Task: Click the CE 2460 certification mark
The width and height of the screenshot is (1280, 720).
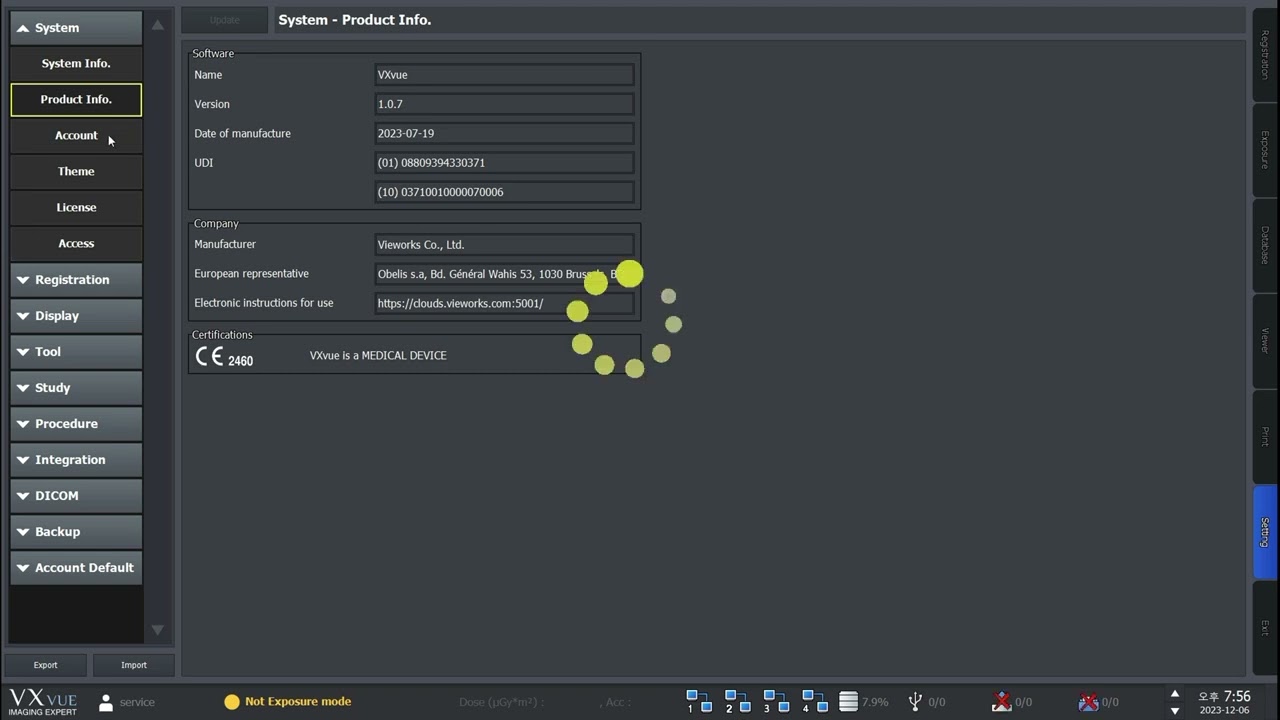Action: click(x=224, y=357)
